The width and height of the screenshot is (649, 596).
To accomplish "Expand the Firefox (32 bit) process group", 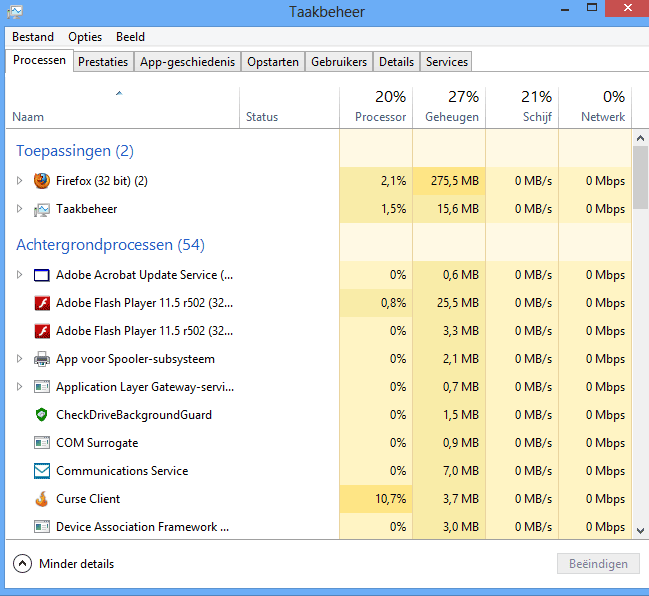I will point(19,181).
